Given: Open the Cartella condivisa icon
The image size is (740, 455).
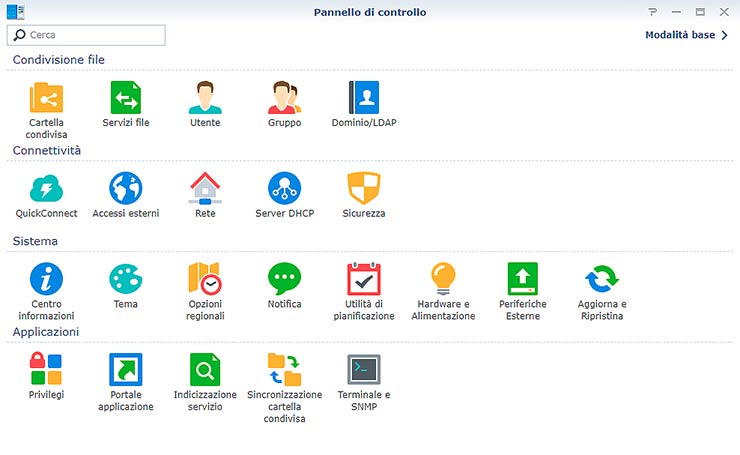Looking at the screenshot, I should point(46,98).
